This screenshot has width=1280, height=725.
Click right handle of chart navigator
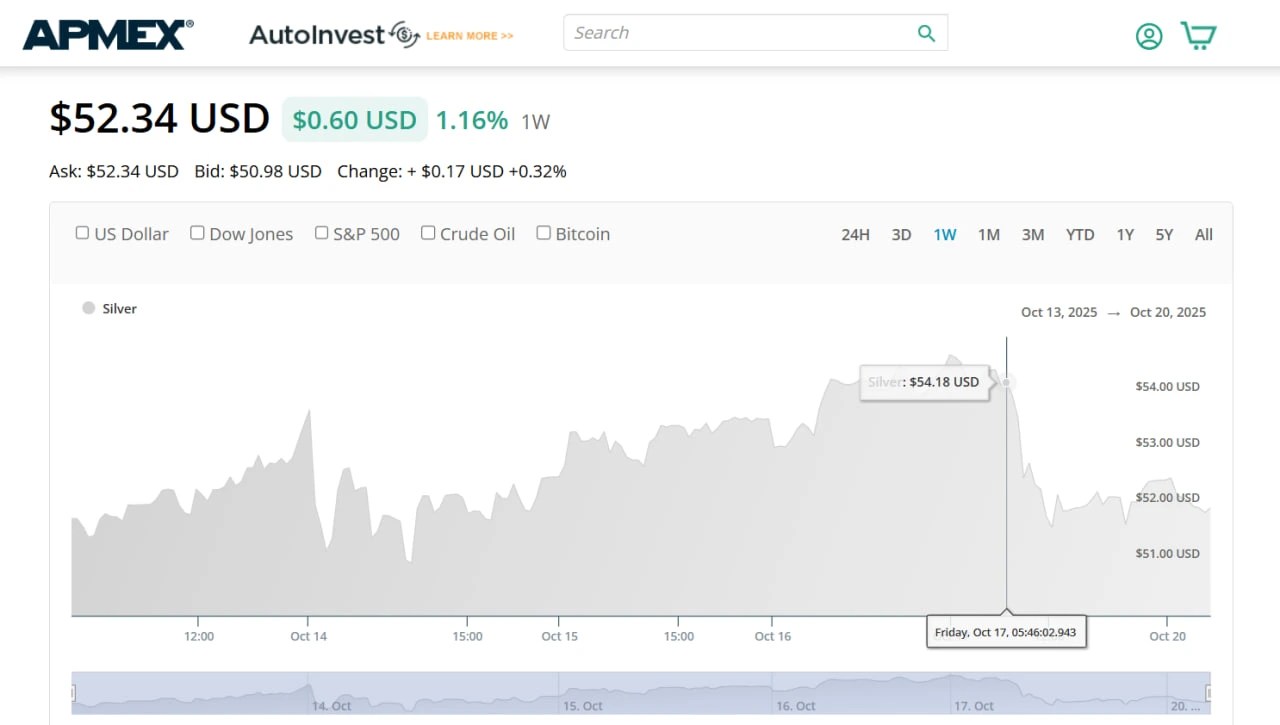pyautogui.click(x=1209, y=692)
